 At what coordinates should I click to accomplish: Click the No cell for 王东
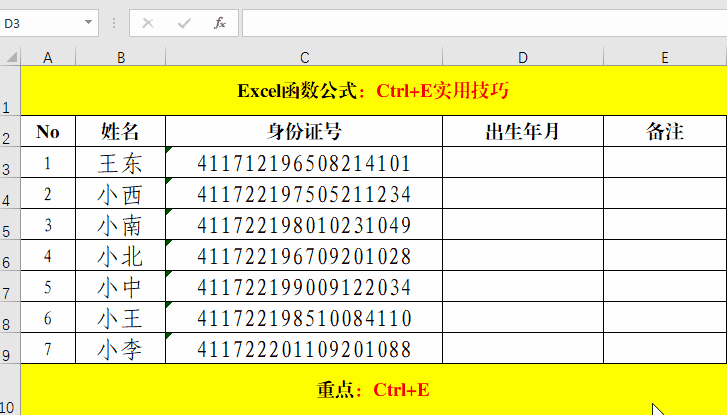48,162
